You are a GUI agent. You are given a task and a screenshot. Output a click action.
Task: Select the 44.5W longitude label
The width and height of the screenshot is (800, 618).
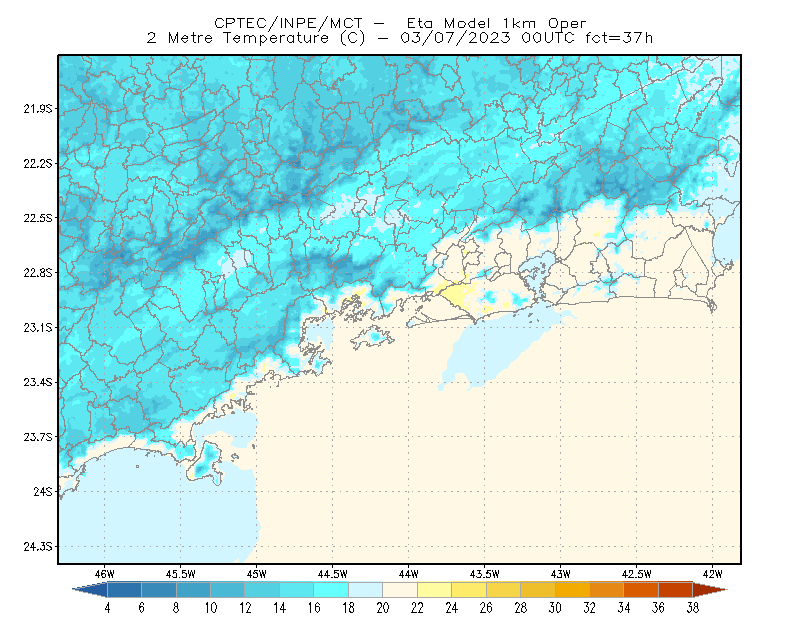click(333, 574)
